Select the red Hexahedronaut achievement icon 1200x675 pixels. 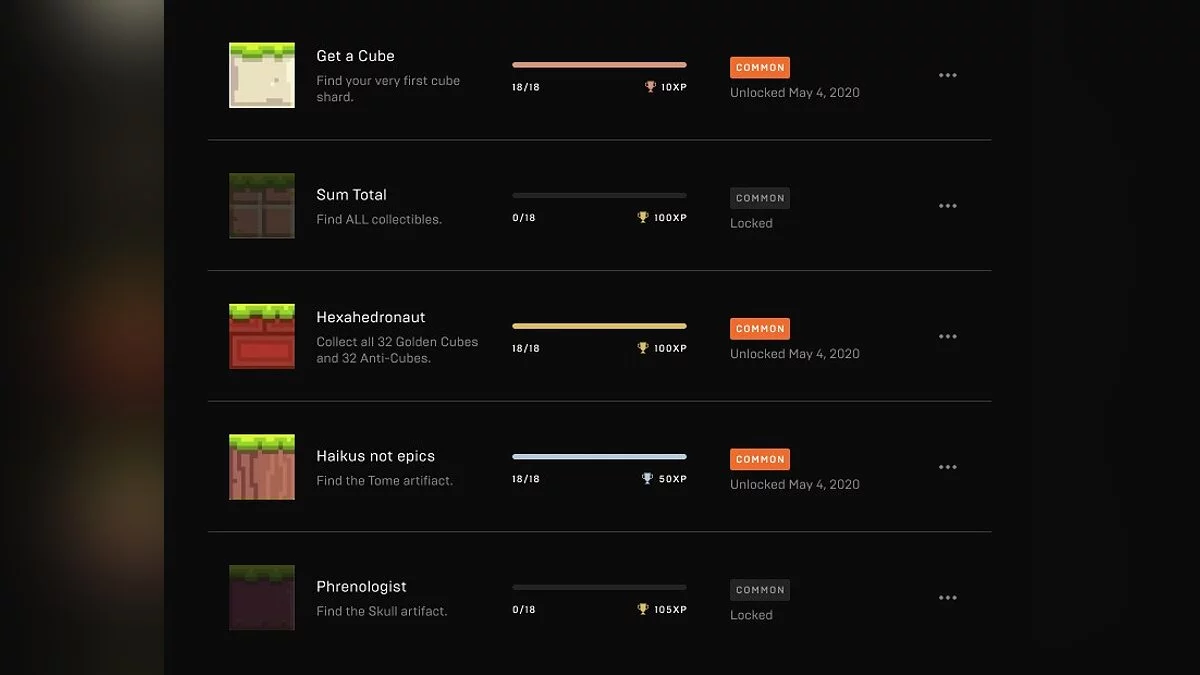click(x=262, y=336)
